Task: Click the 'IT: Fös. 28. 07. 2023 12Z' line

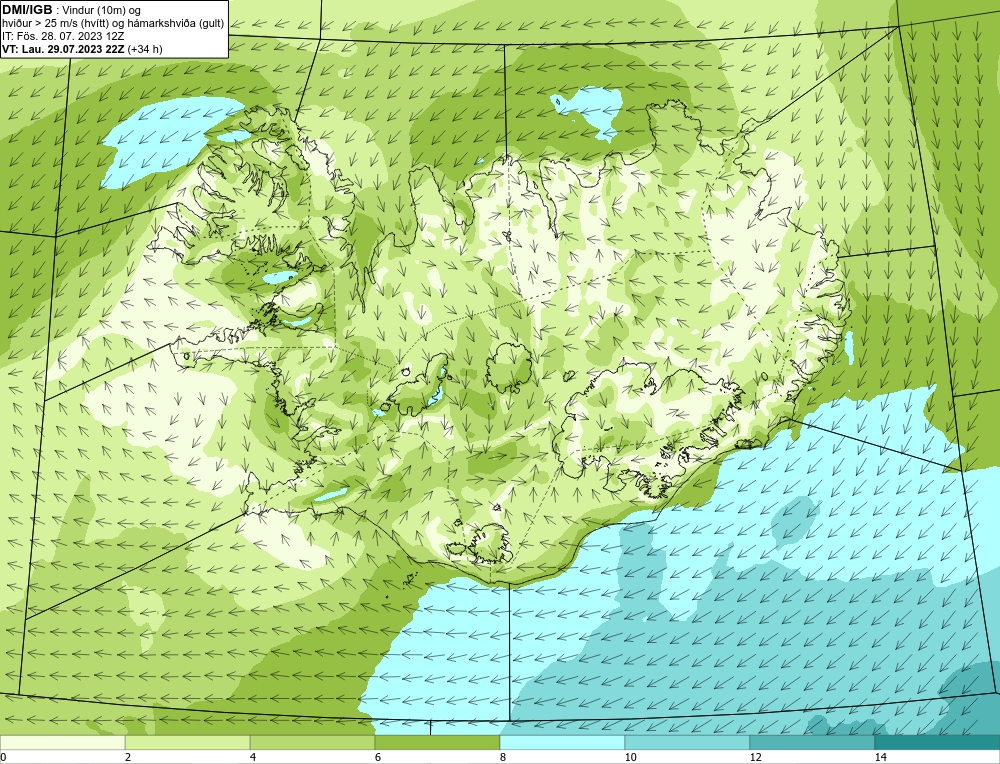Action: point(64,36)
